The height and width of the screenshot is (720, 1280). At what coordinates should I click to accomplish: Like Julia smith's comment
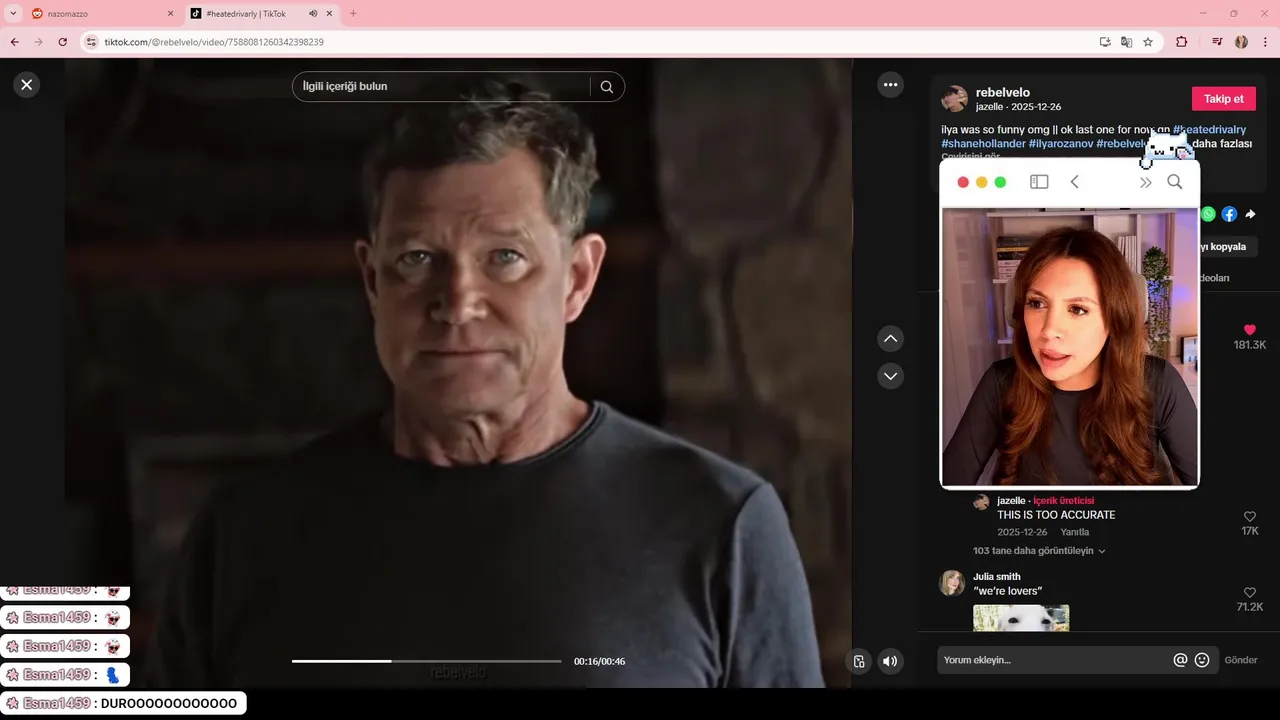pos(1249,593)
